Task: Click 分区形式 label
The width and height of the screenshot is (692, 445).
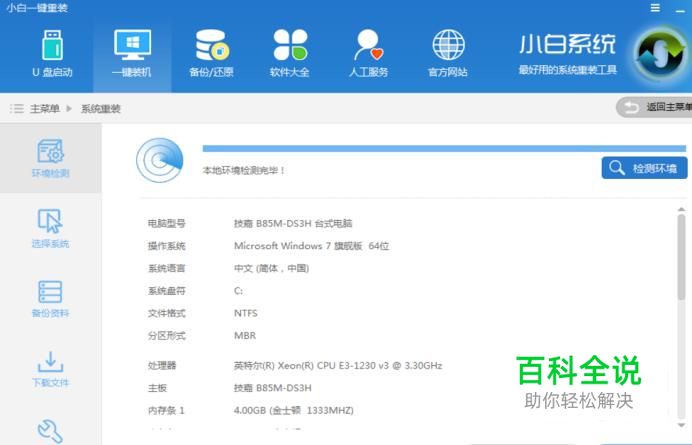Action: [x=166, y=336]
